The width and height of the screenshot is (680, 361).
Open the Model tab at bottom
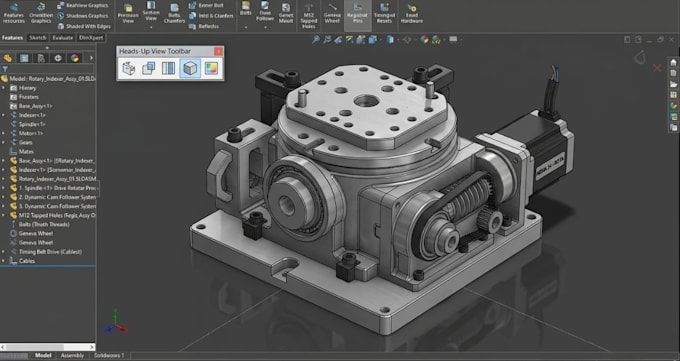point(43,355)
